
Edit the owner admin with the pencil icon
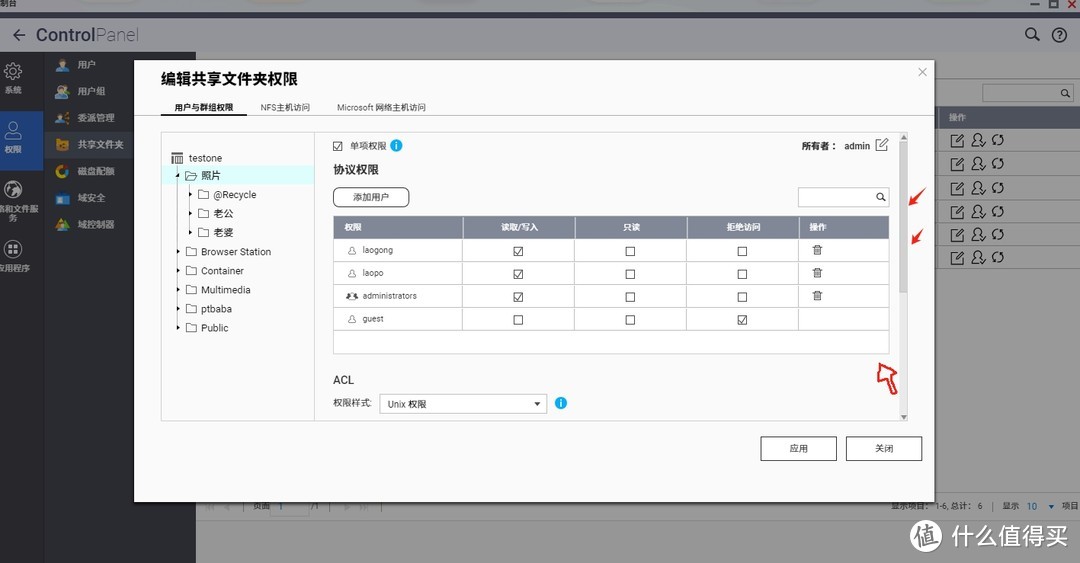(x=882, y=145)
